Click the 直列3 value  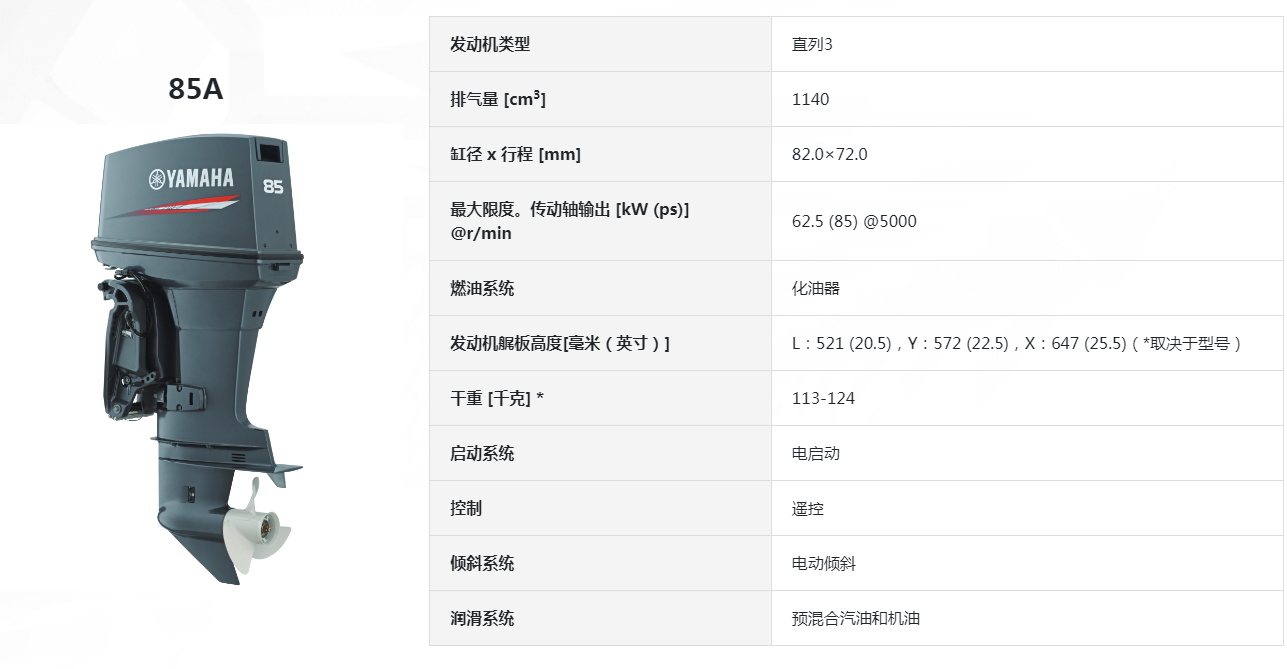[x=812, y=44]
